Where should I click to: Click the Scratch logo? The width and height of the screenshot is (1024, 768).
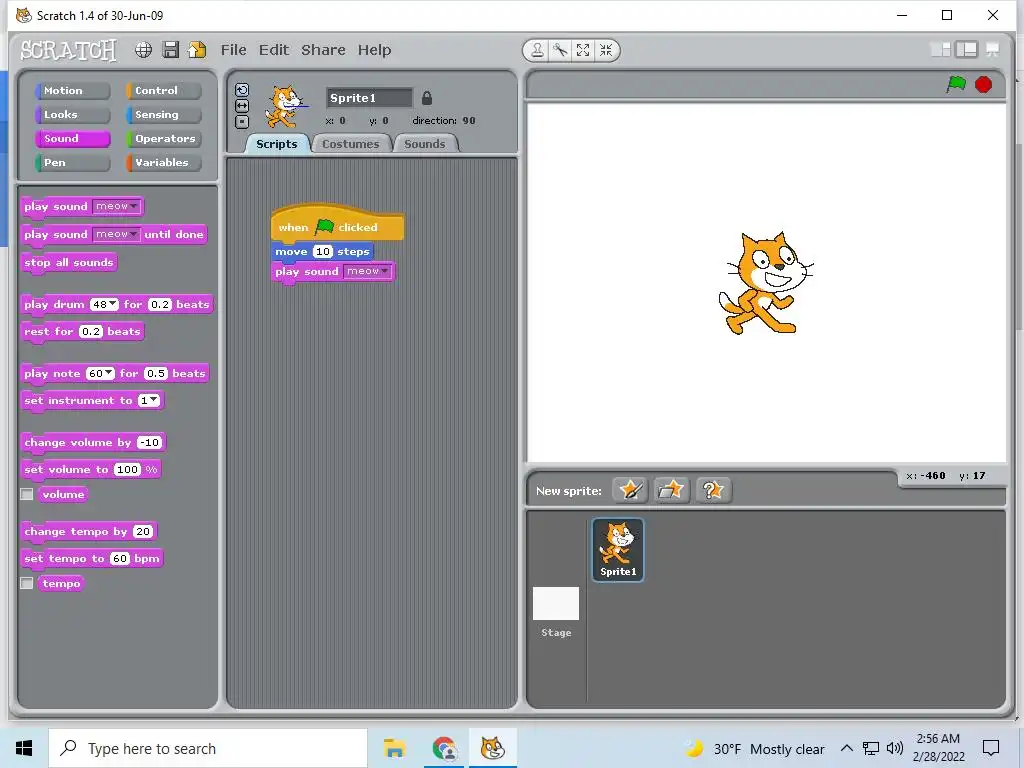(x=69, y=50)
